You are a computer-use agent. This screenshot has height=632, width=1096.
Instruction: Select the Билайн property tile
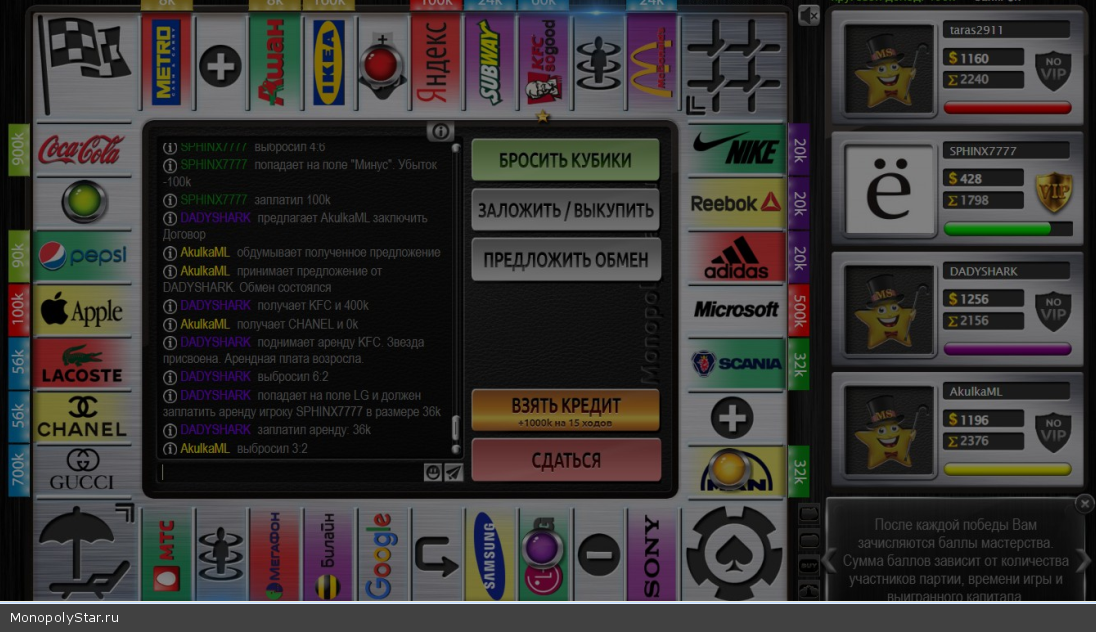pyautogui.click(x=328, y=555)
